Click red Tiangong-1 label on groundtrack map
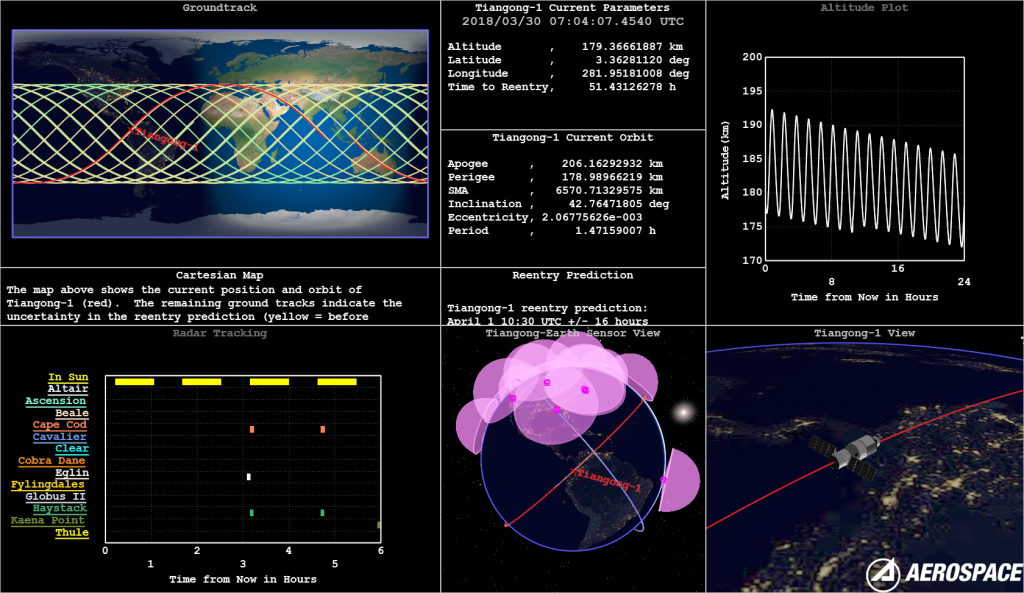 click(163, 138)
